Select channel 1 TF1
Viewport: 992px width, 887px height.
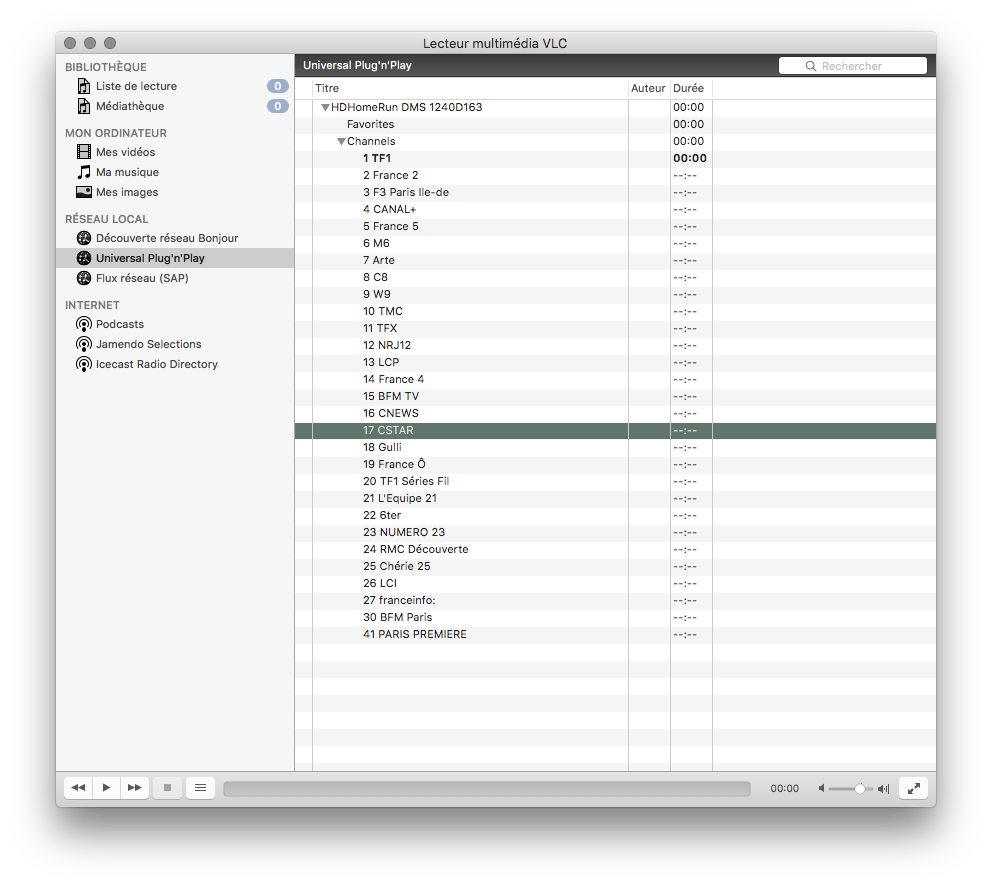[x=615, y=159]
